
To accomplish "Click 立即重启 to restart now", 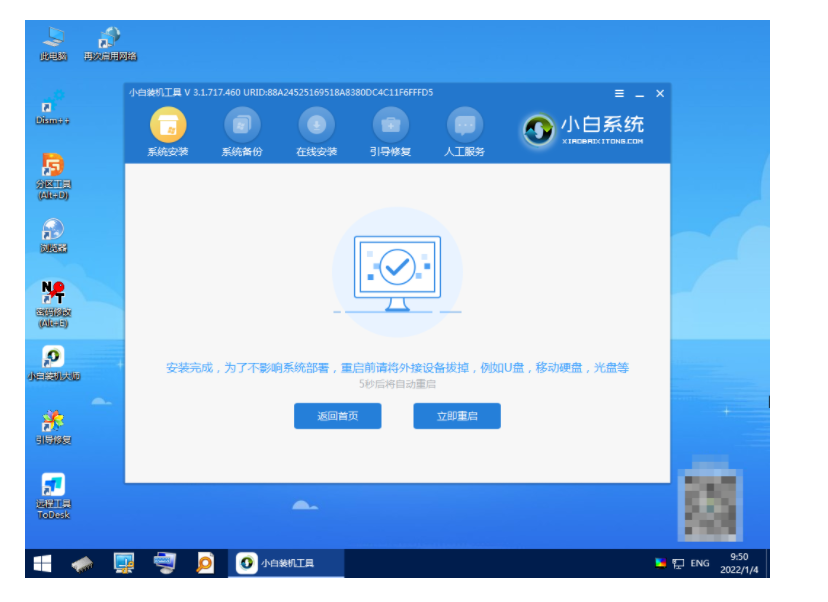I will click(457, 416).
